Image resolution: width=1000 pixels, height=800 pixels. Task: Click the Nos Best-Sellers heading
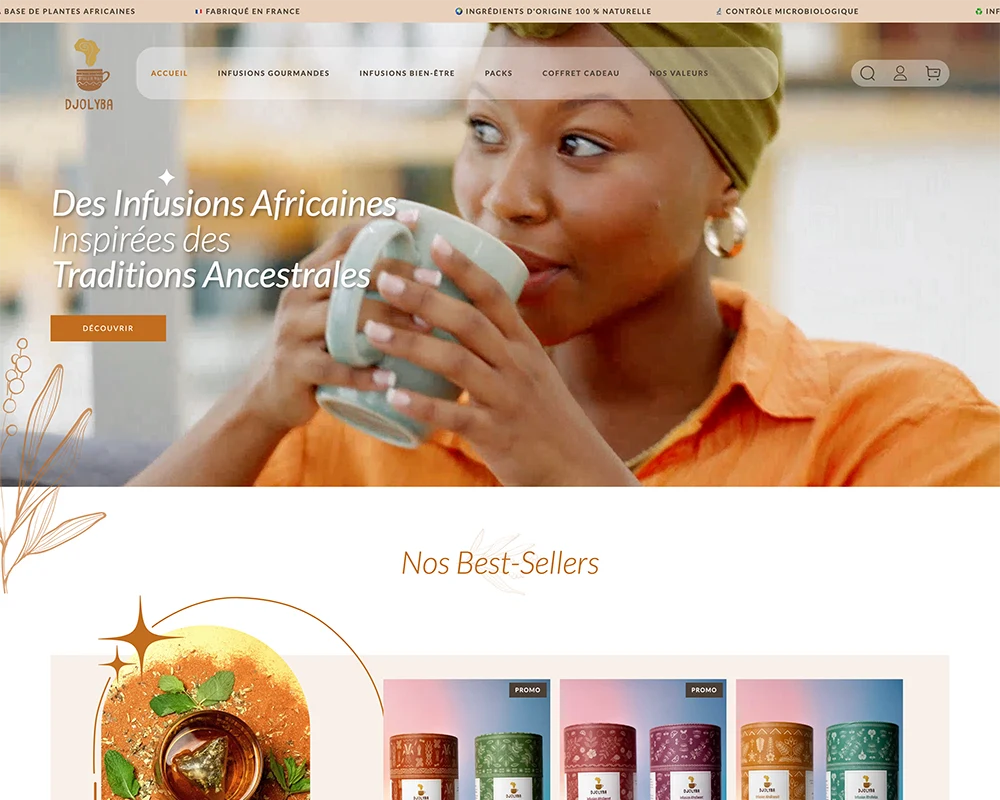[x=500, y=563]
